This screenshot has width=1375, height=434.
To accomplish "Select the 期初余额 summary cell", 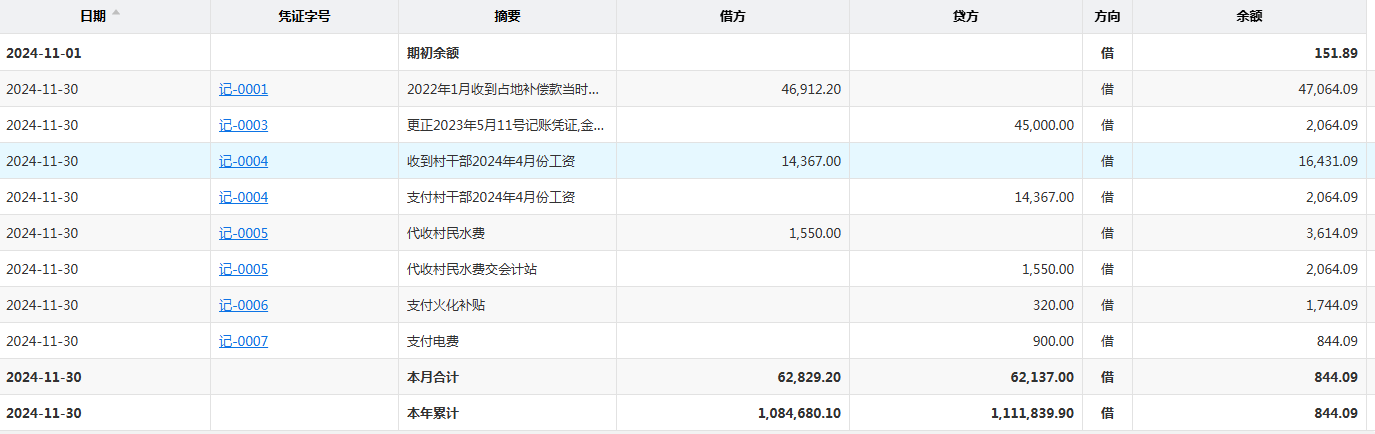I will (433, 53).
